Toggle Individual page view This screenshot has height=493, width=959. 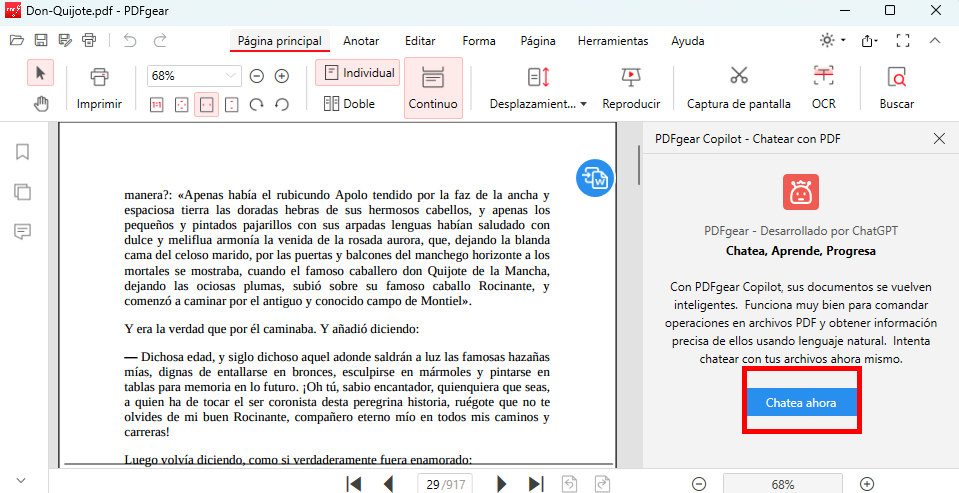click(x=358, y=73)
